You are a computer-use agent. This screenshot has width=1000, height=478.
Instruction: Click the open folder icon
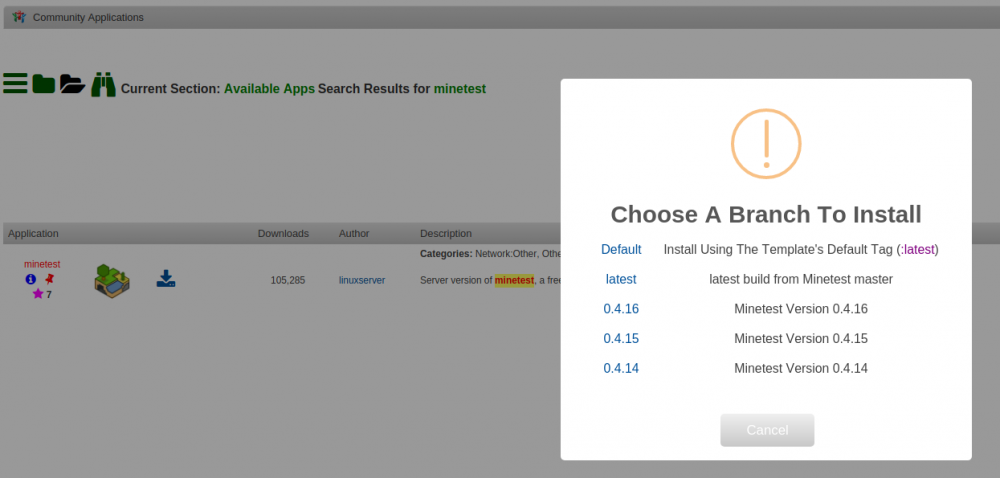pos(72,83)
